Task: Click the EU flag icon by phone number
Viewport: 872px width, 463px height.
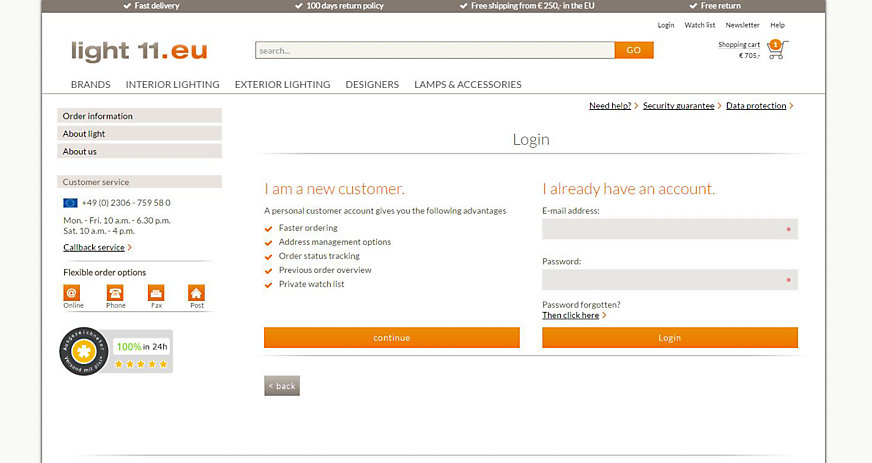Action: tap(70, 203)
